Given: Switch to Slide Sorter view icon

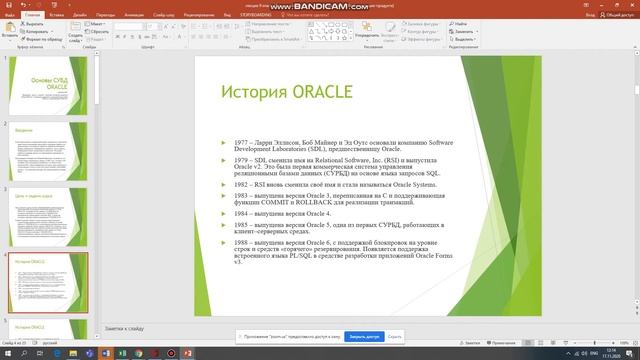Looking at the screenshot, I should click(541, 343).
